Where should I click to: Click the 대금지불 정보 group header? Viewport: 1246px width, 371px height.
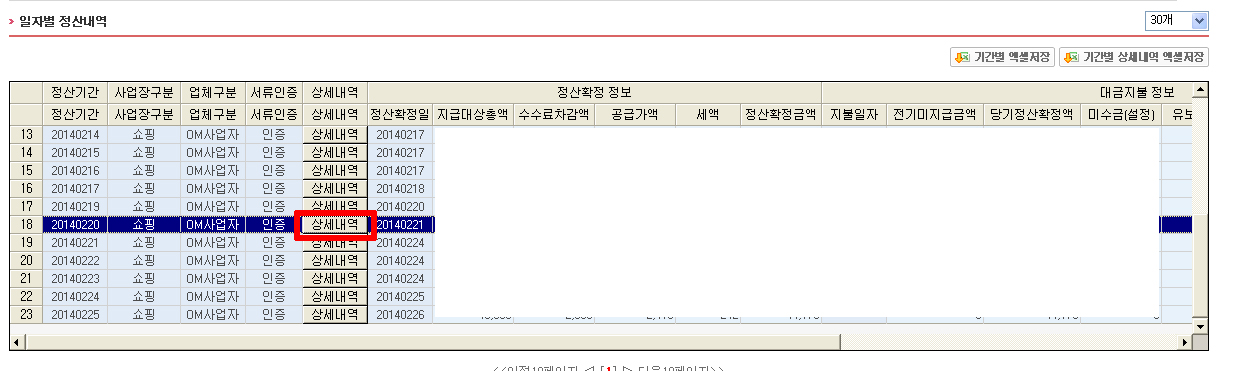pyautogui.click(x=1007, y=92)
